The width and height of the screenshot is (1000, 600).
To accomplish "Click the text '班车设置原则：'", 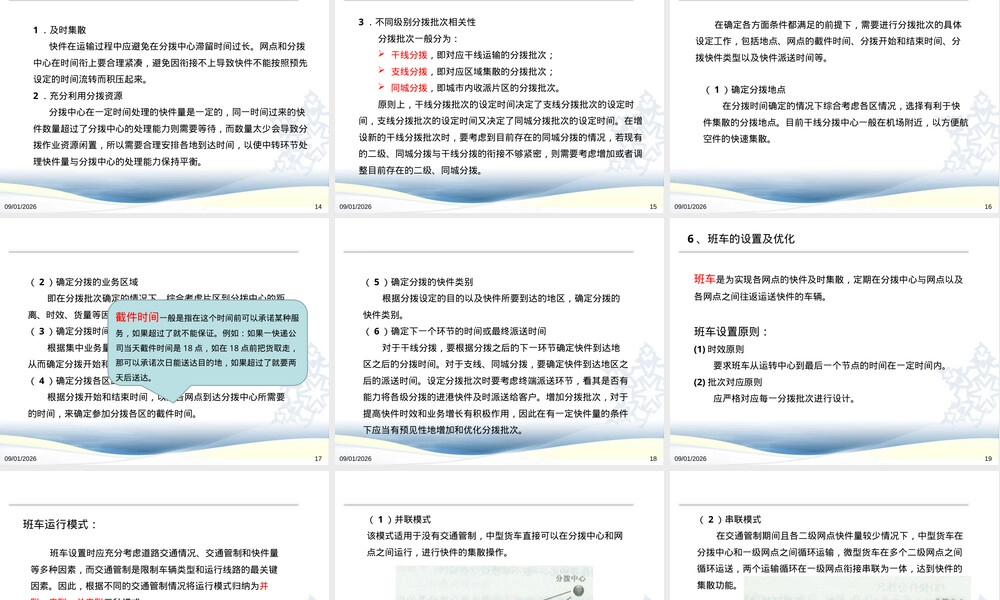I will pyautogui.click(x=732, y=332).
